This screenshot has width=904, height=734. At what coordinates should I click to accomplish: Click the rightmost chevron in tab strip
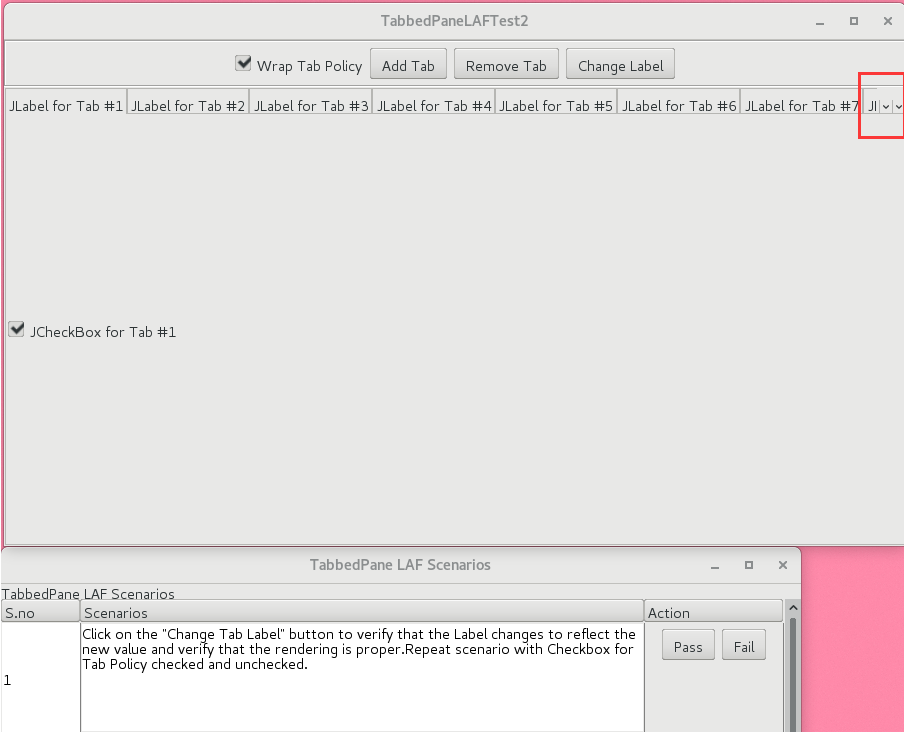(898, 106)
